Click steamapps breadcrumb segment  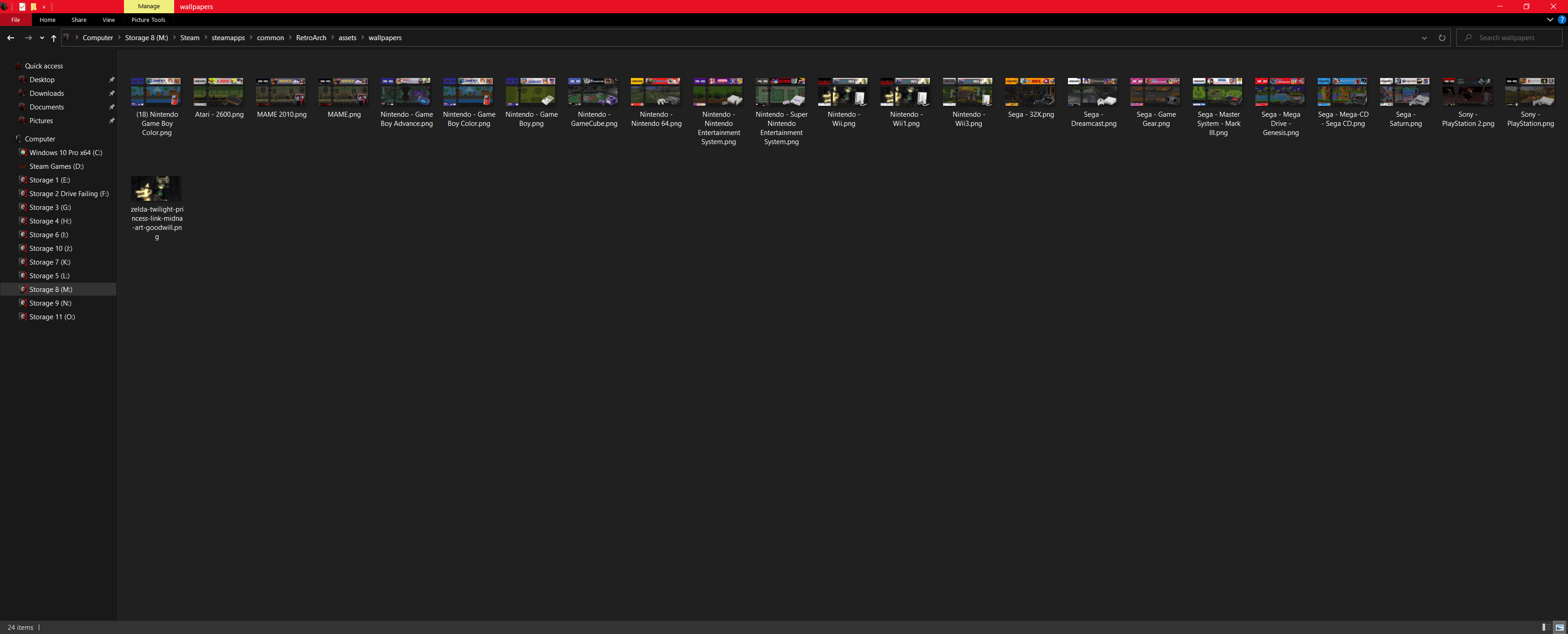(x=227, y=38)
